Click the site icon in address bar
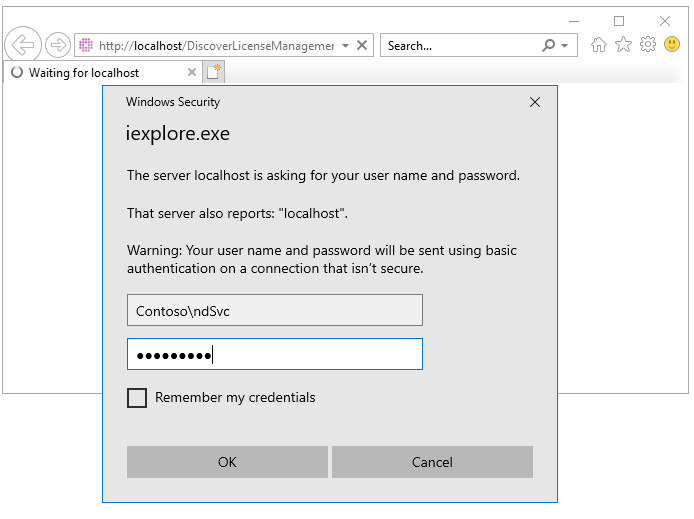694x519 pixels. [86, 46]
